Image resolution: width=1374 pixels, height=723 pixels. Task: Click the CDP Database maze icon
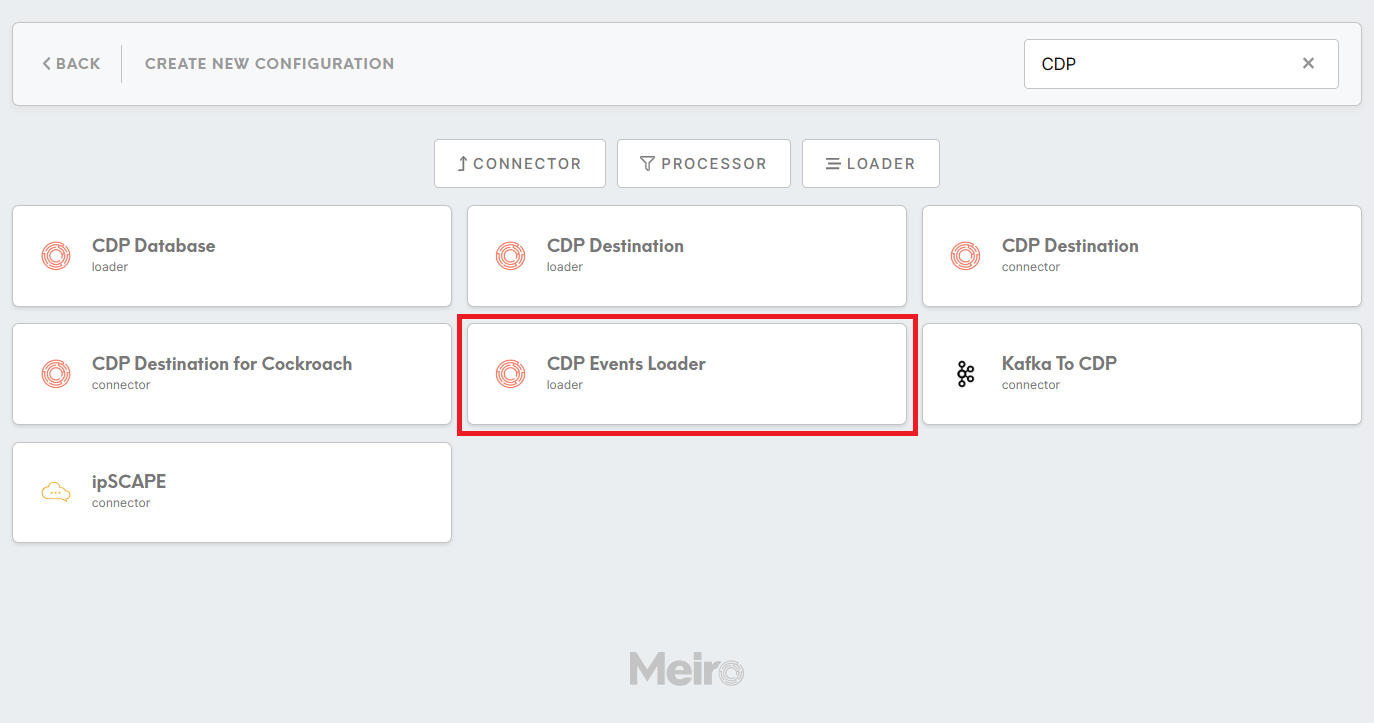point(56,256)
